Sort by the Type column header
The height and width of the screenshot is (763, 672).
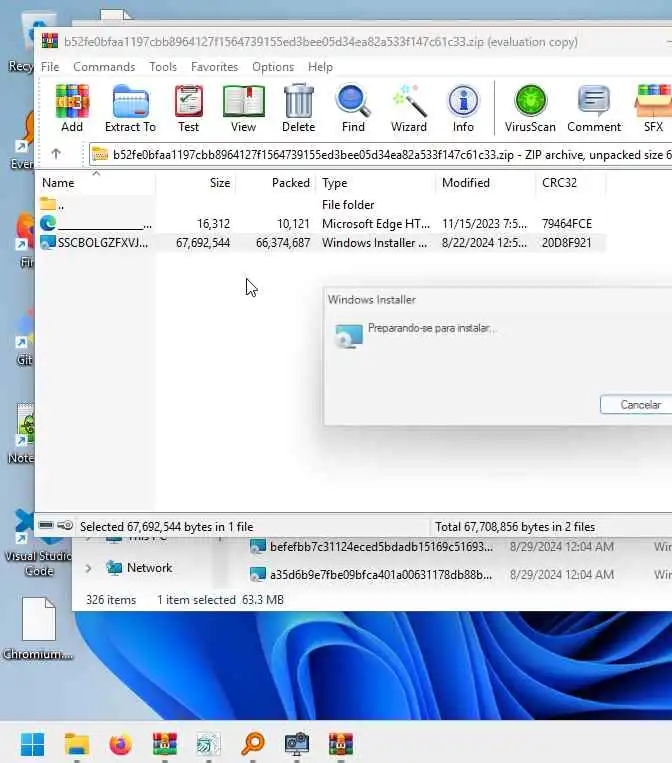[376, 183]
